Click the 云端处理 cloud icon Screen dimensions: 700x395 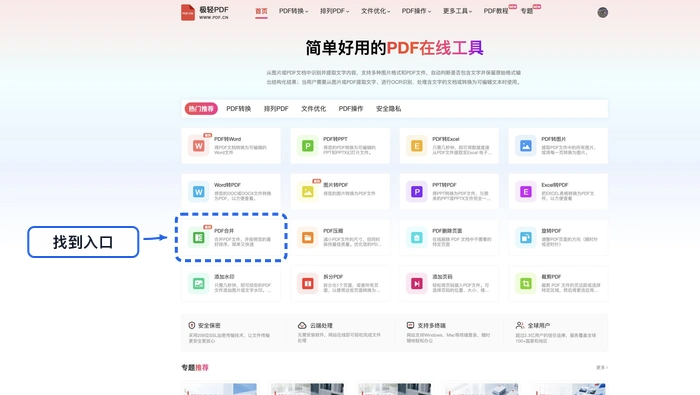302,325
